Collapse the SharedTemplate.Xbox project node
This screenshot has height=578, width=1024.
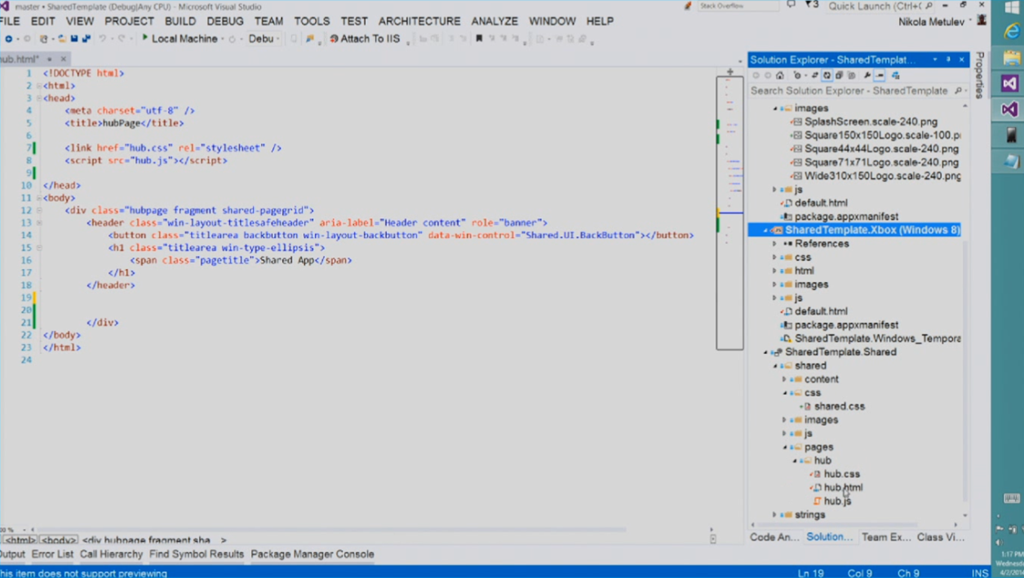[x=765, y=231]
